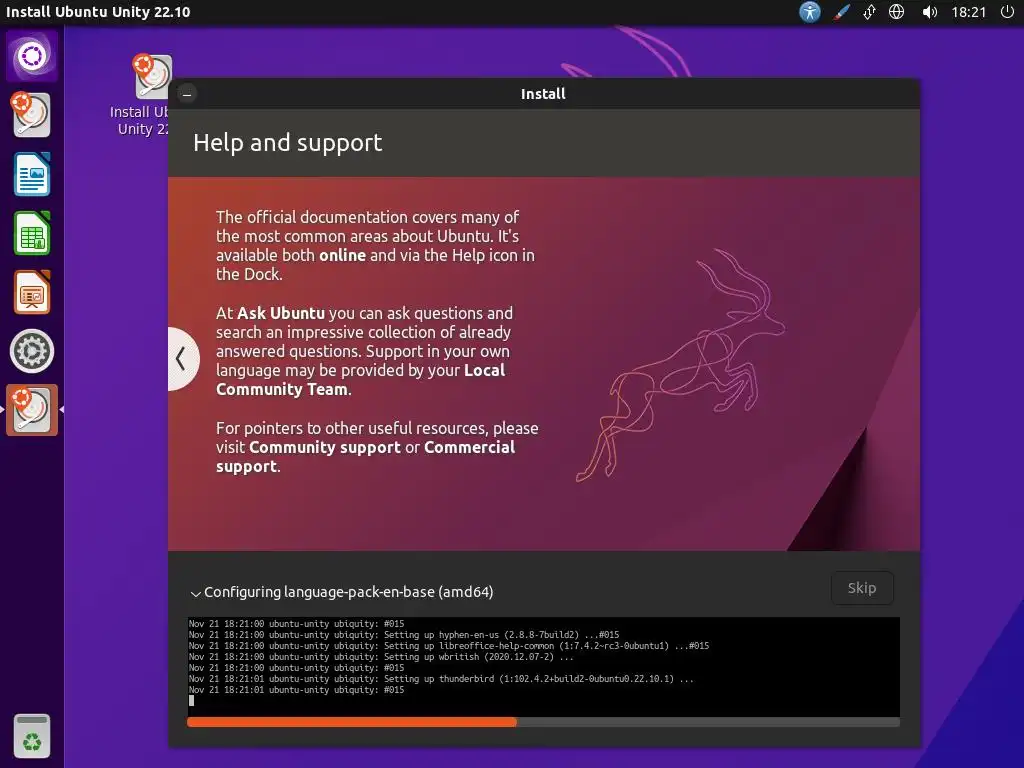Screen dimensions: 1024x768
Task: Open the globe language indicator
Action: pos(897,12)
